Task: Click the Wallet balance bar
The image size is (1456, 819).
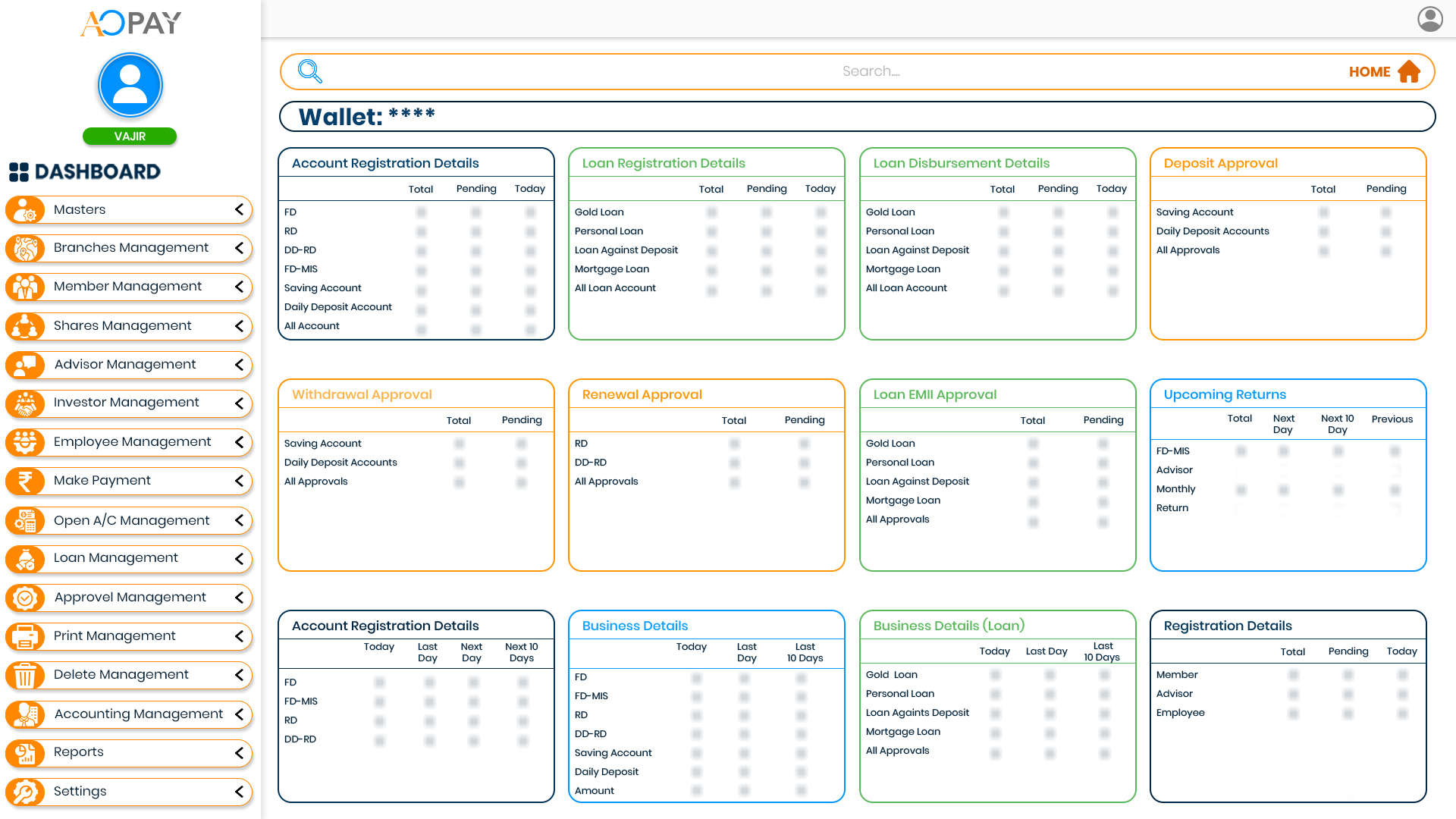Action: click(x=858, y=116)
